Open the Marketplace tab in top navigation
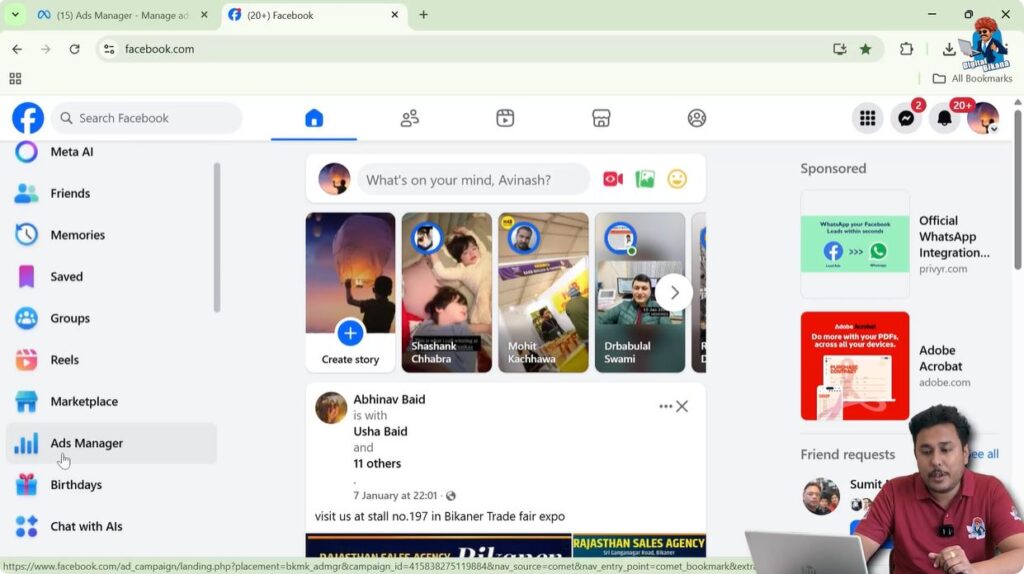 [x=601, y=118]
